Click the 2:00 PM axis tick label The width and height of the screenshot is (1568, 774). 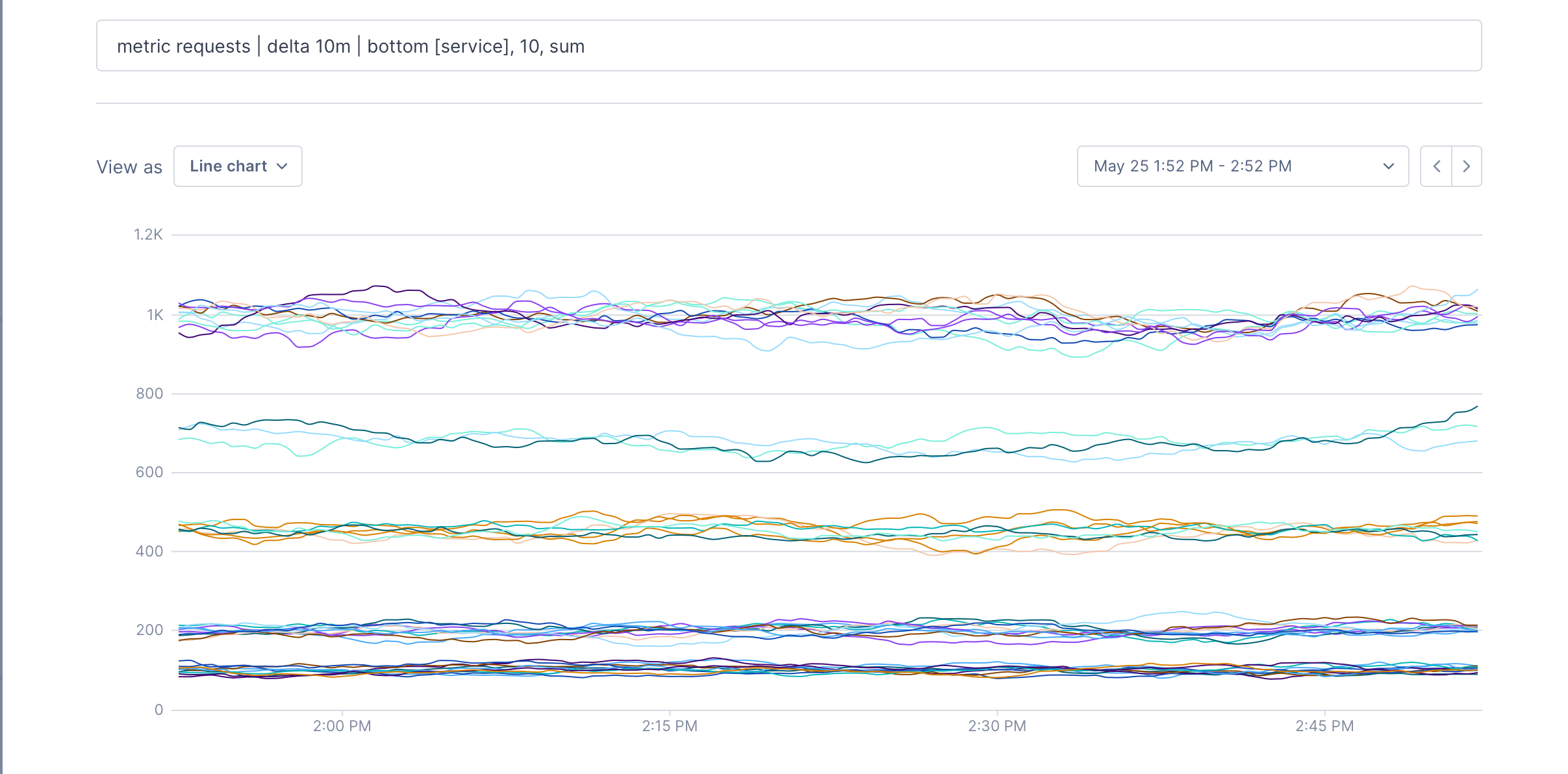click(x=342, y=726)
